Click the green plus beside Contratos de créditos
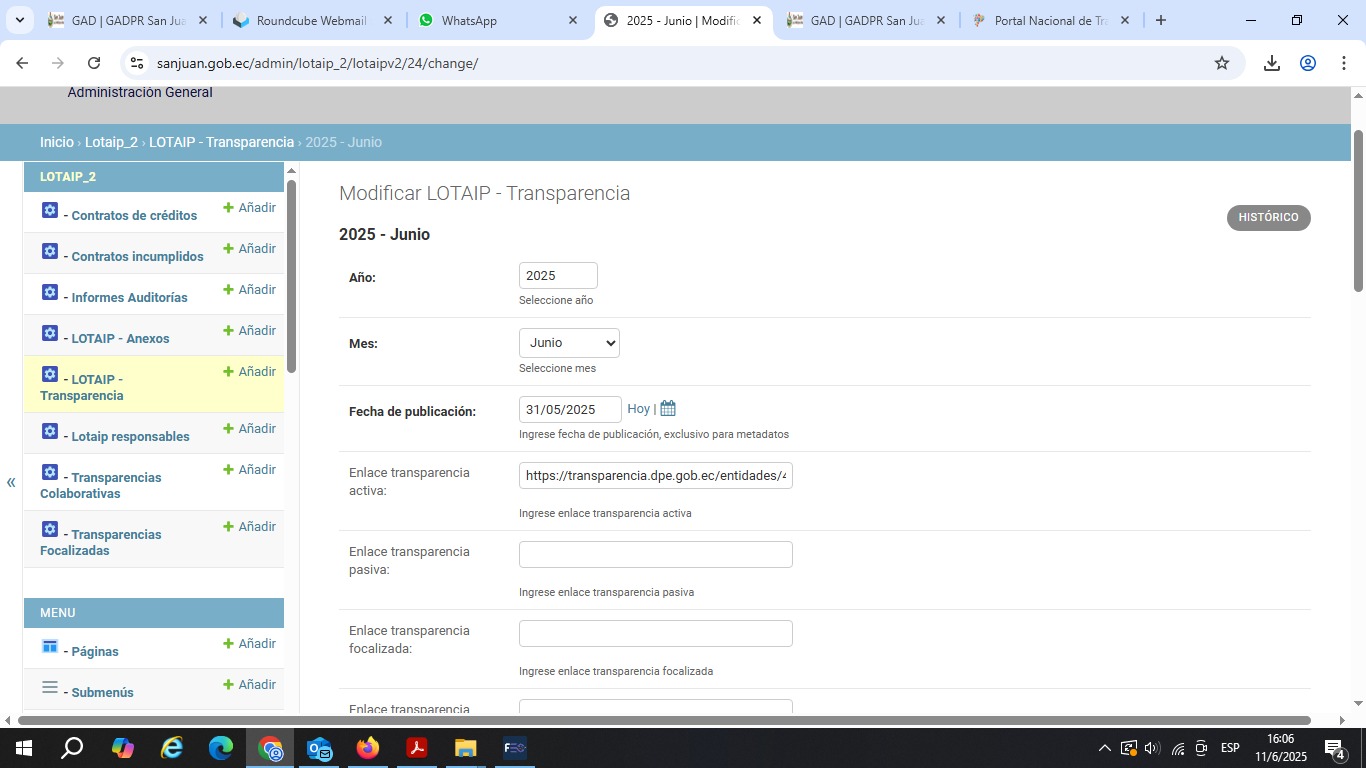Viewport: 1366px width, 768px height. pyautogui.click(x=228, y=208)
